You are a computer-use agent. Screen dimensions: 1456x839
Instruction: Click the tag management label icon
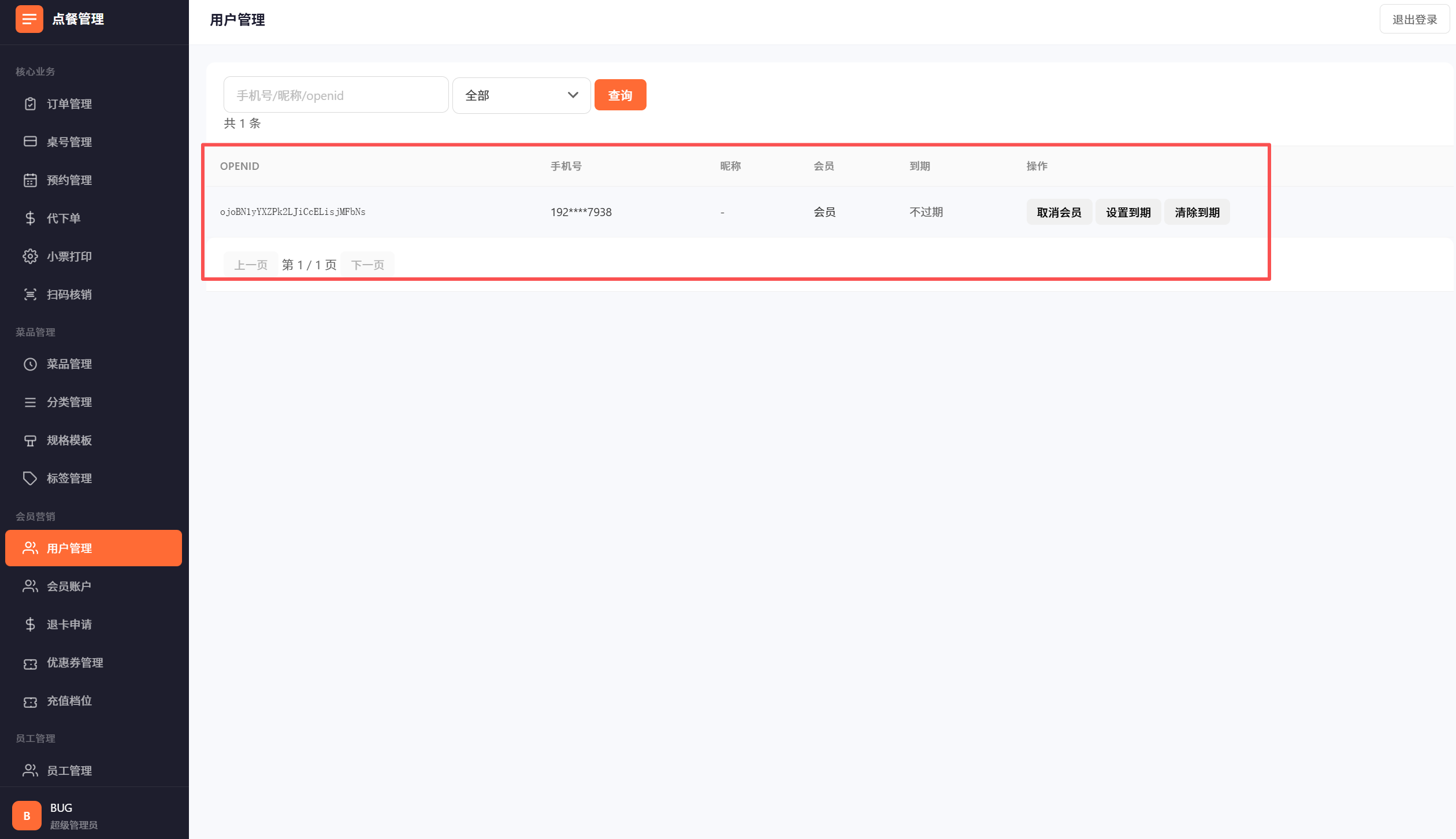[30, 478]
